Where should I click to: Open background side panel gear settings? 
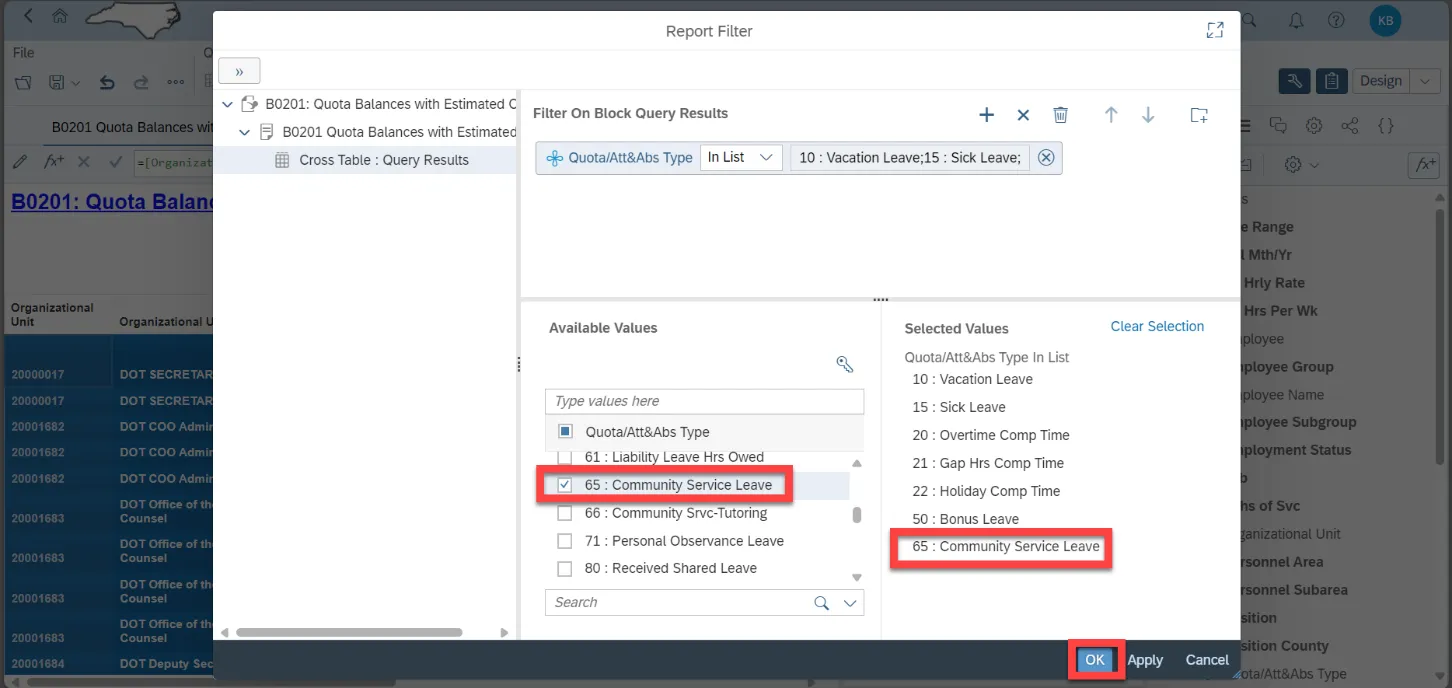[x=1314, y=126]
